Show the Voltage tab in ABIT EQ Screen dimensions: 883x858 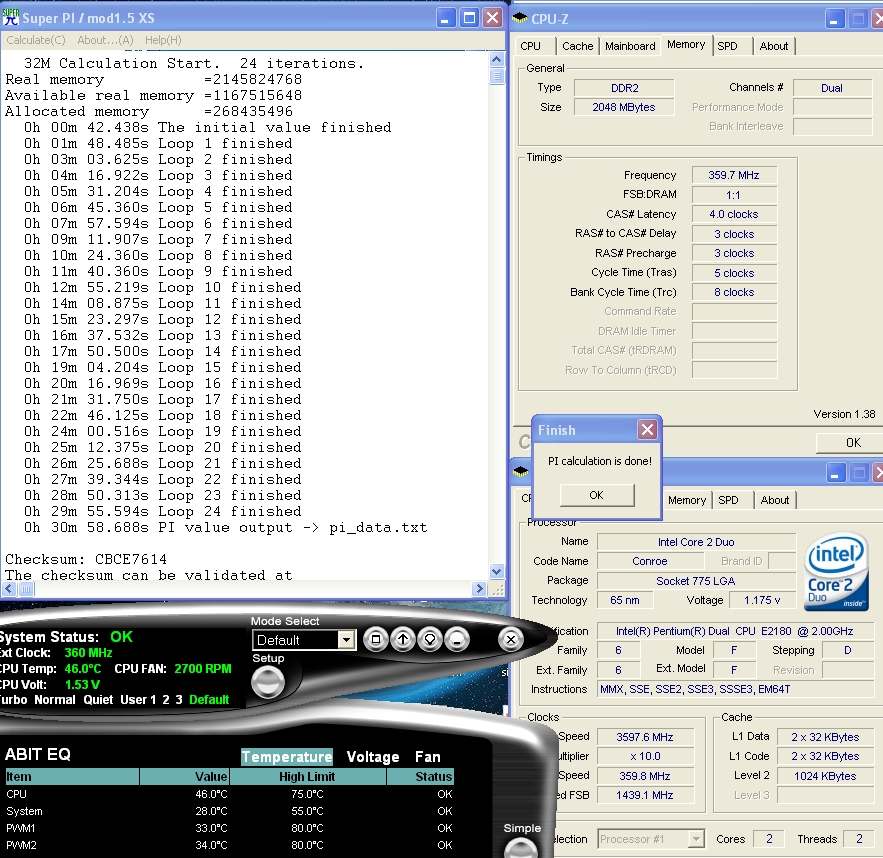pyautogui.click(x=373, y=757)
